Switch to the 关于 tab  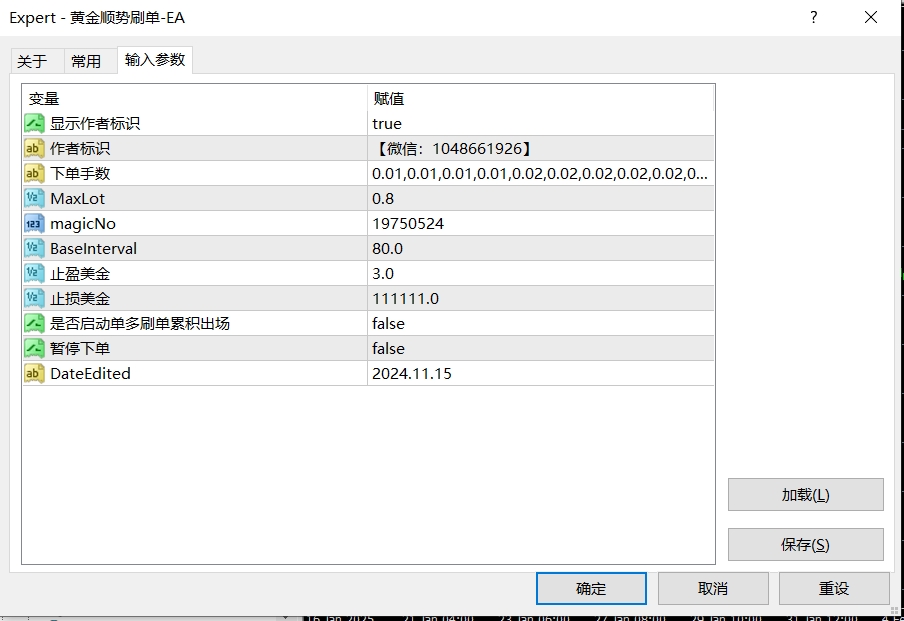(x=32, y=61)
